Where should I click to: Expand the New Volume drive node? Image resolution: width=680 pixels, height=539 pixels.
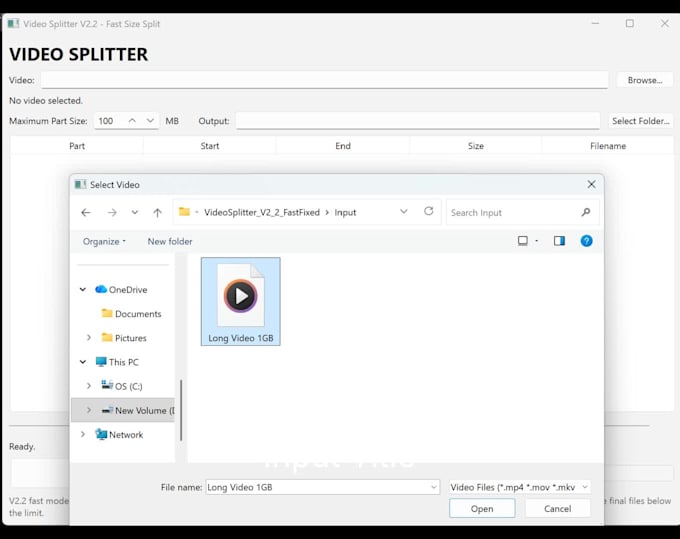tap(89, 410)
